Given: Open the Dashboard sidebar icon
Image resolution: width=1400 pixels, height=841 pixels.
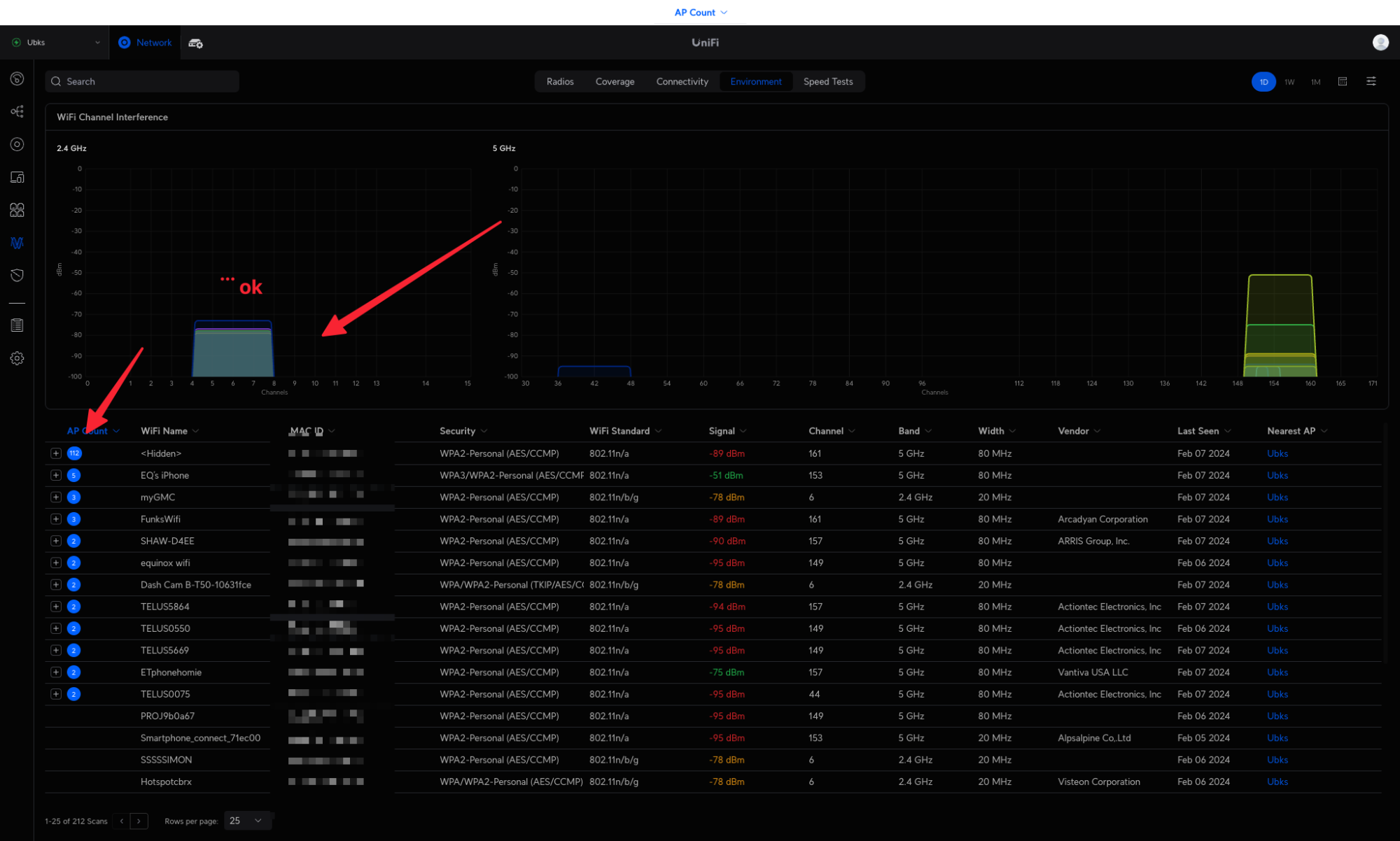Looking at the screenshot, I should (17, 79).
